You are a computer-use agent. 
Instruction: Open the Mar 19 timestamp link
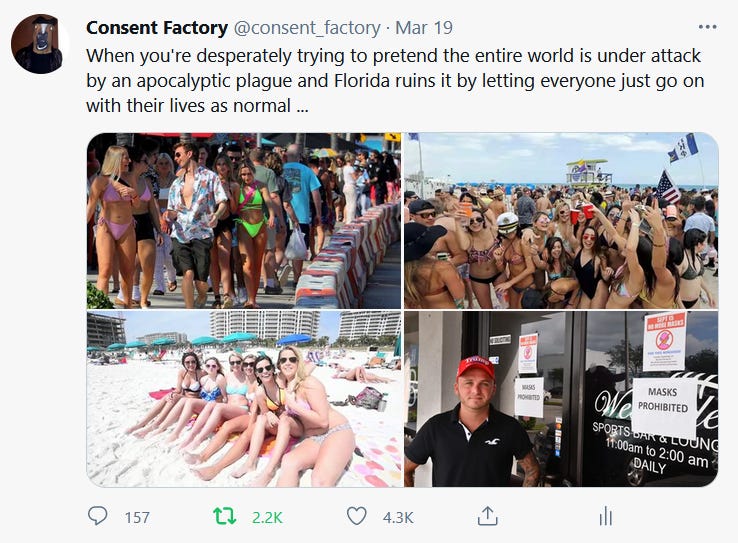pyautogui.click(x=424, y=28)
